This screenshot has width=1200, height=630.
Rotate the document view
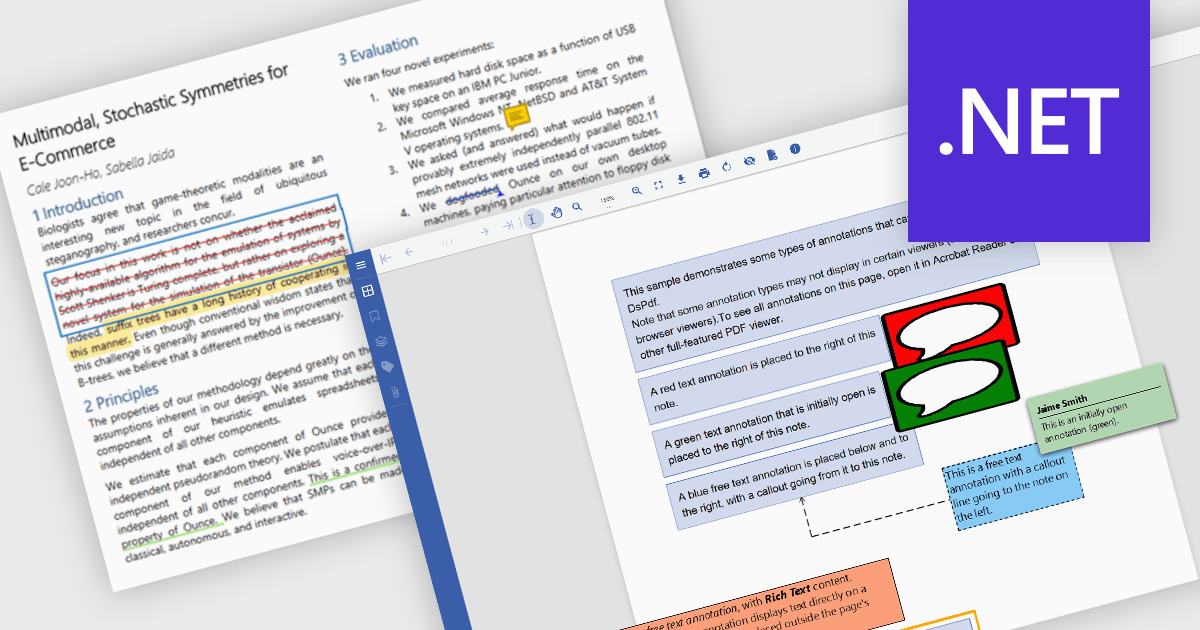pos(727,167)
